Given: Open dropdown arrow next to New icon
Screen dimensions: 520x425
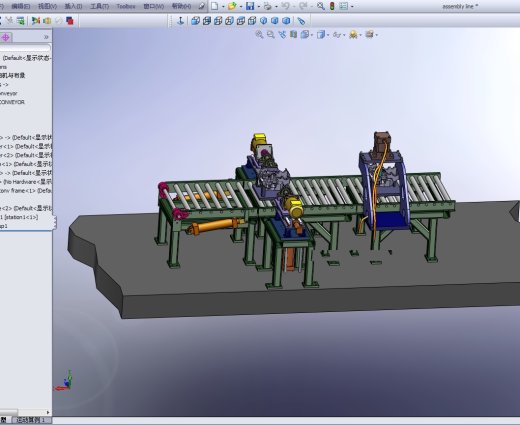Looking at the screenshot, I should tap(223, 6).
